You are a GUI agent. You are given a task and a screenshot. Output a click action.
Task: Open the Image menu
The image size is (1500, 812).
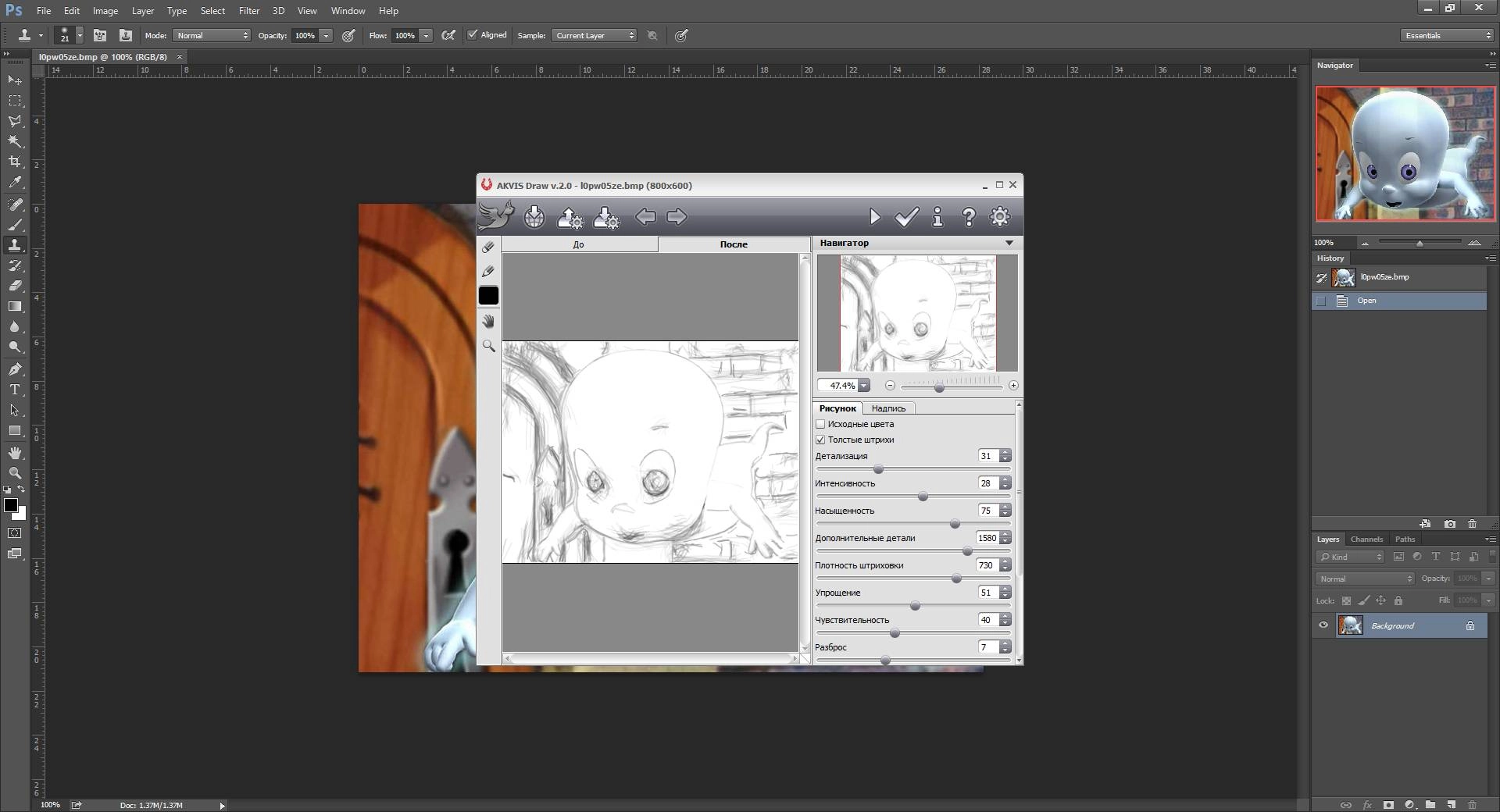pos(105,11)
